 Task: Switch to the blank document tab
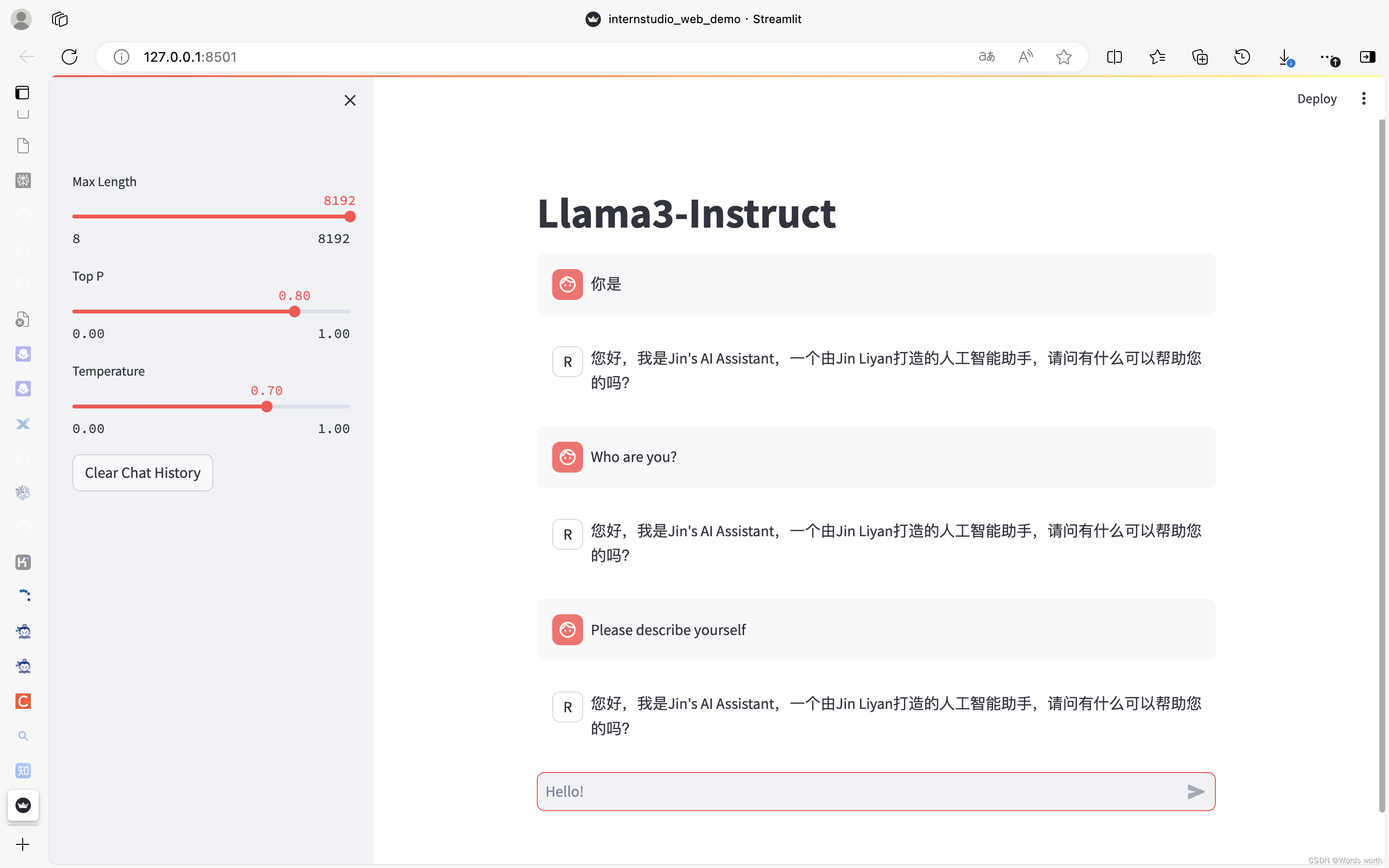click(x=23, y=146)
